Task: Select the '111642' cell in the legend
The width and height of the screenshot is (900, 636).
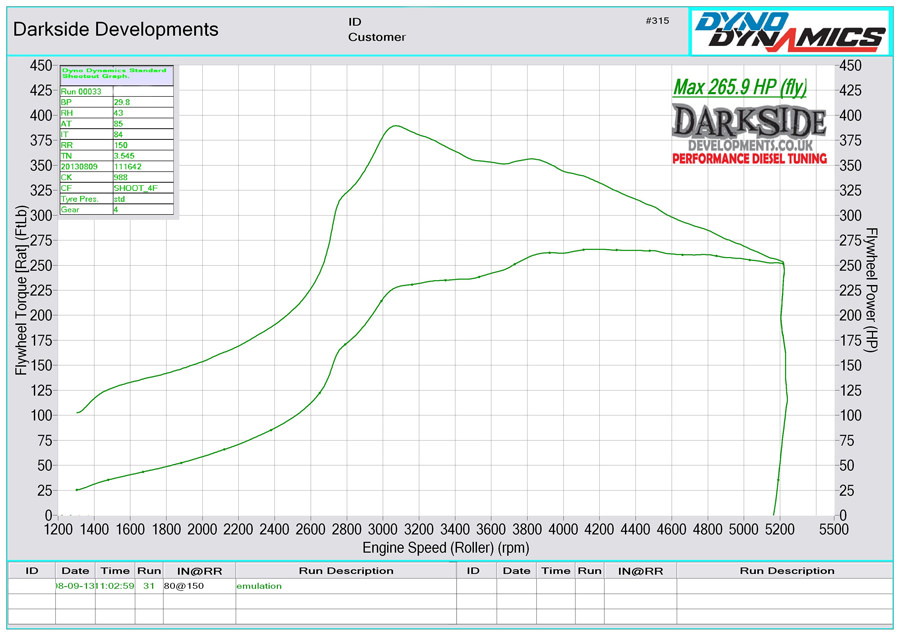Action: tap(127, 166)
